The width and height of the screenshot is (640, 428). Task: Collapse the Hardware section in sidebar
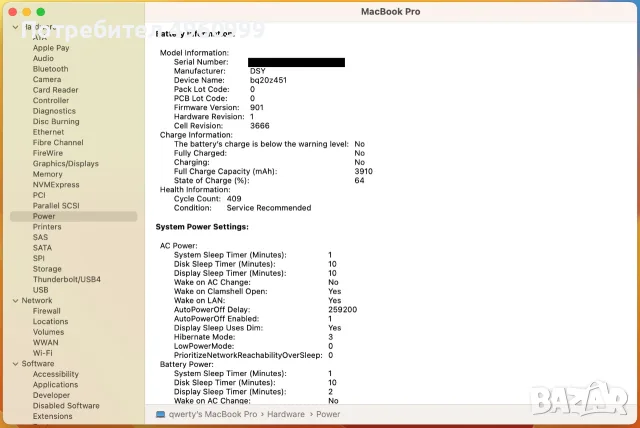(16, 27)
